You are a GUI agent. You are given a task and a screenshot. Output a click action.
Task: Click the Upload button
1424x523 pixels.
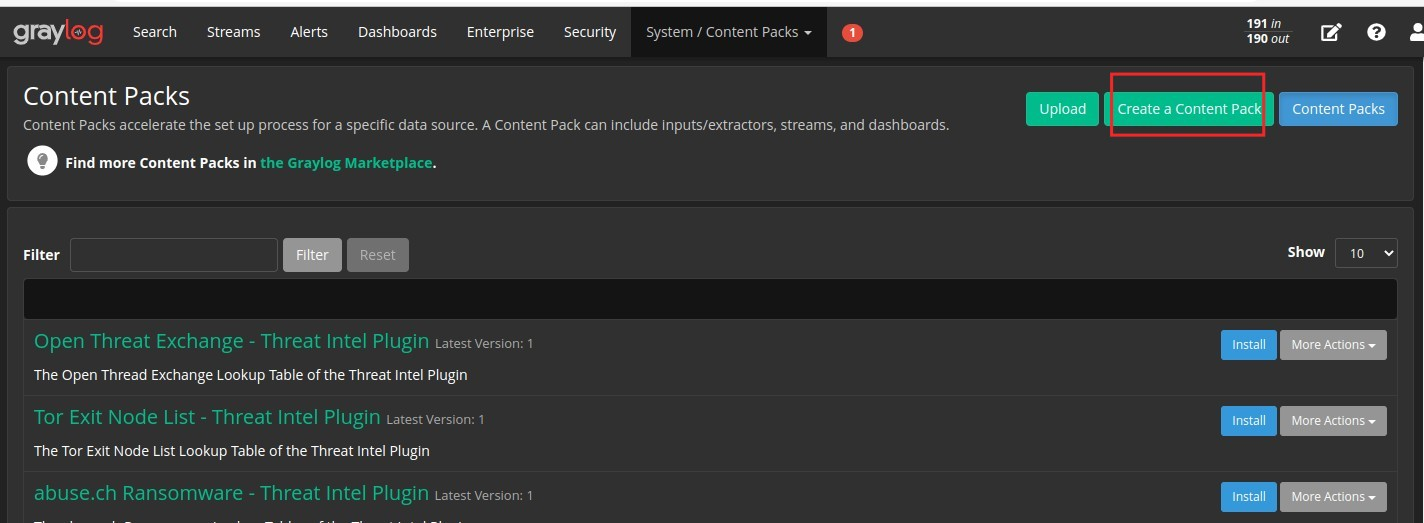1062,109
